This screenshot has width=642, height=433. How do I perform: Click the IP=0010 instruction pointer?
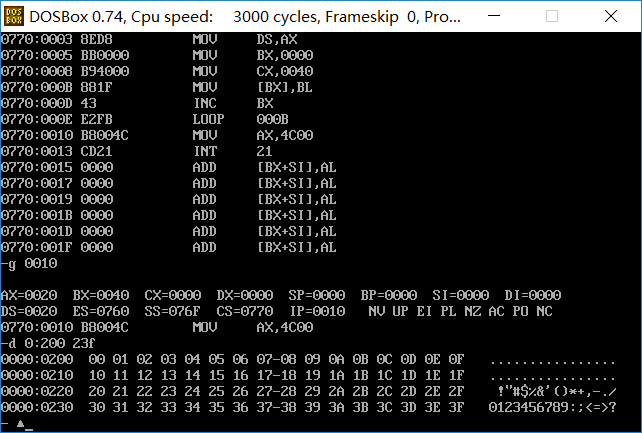click(318, 311)
